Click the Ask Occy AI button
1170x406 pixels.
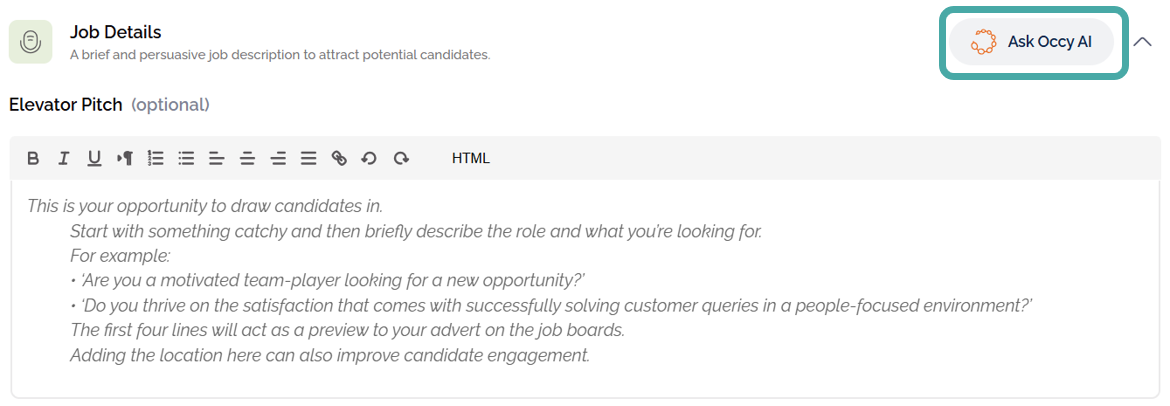[x=1031, y=42]
